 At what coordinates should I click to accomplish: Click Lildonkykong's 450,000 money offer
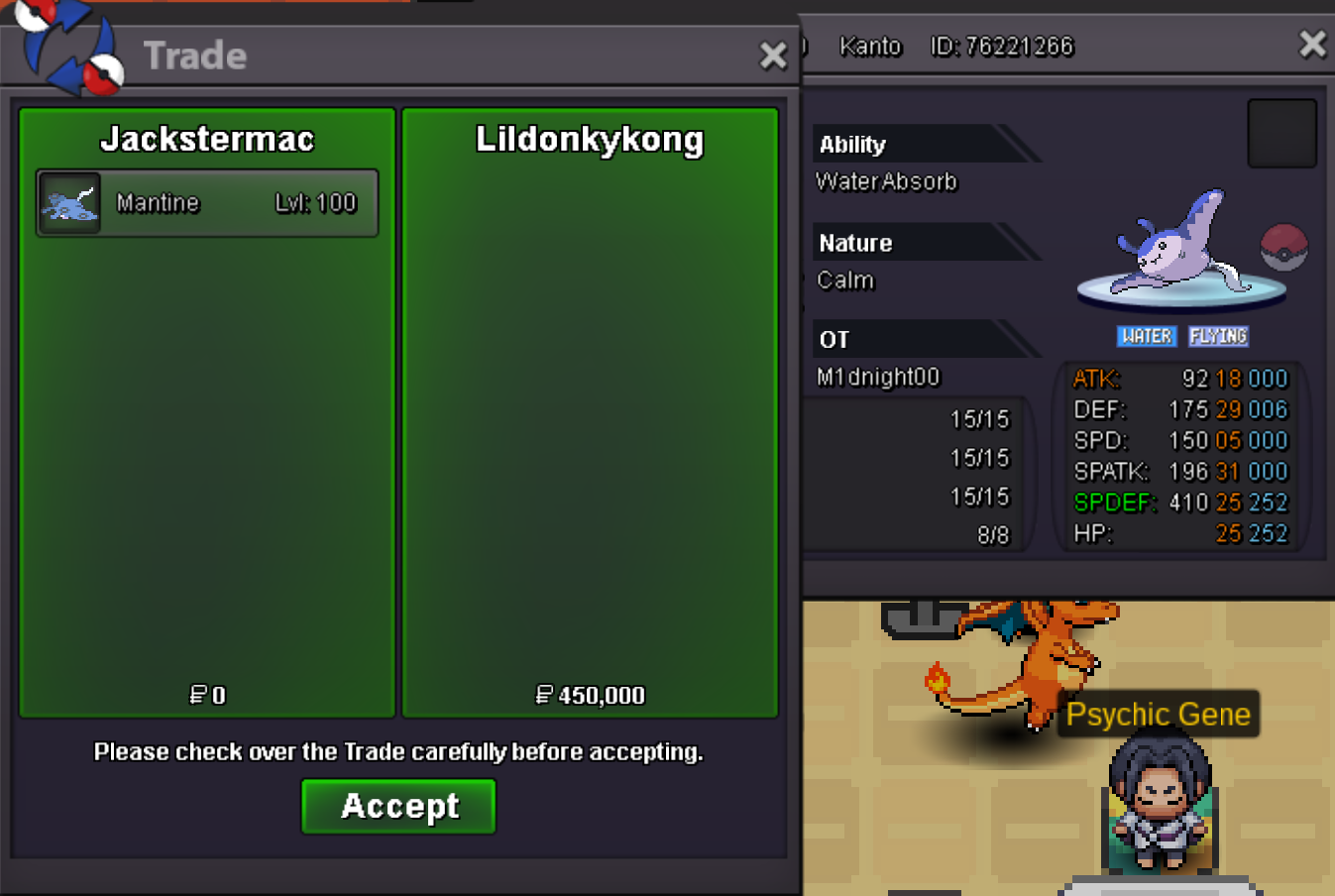(x=590, y=695)
